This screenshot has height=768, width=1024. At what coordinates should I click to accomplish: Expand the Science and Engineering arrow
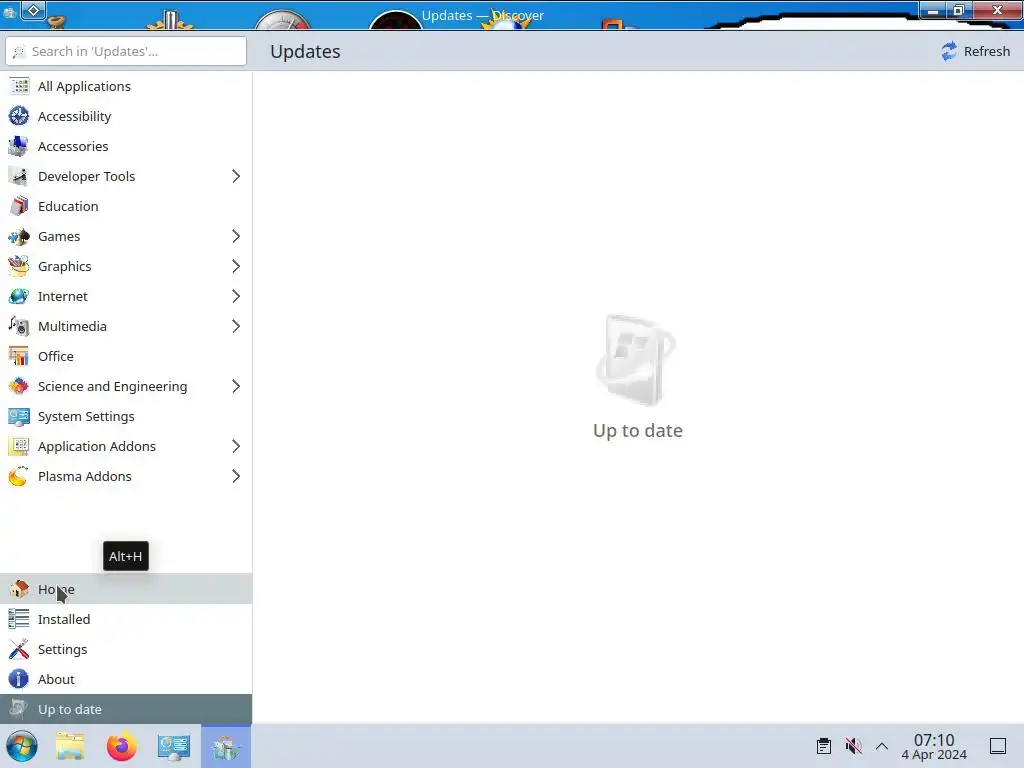click(236, 387)
